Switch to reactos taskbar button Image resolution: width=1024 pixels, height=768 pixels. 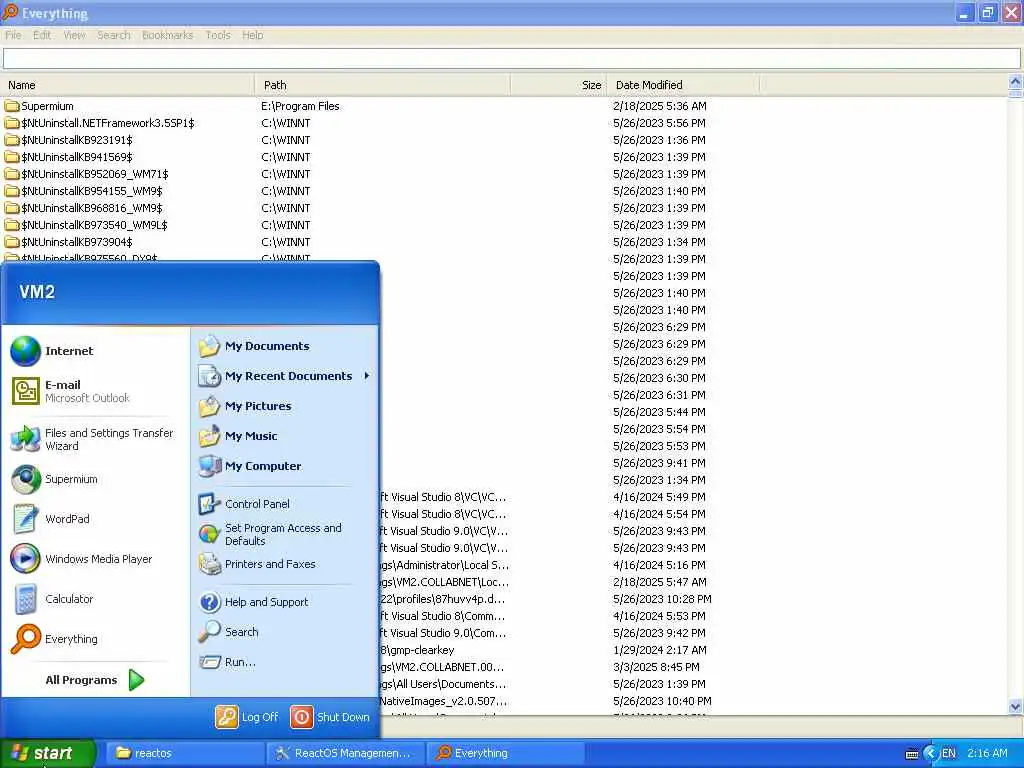coord(184,753)
